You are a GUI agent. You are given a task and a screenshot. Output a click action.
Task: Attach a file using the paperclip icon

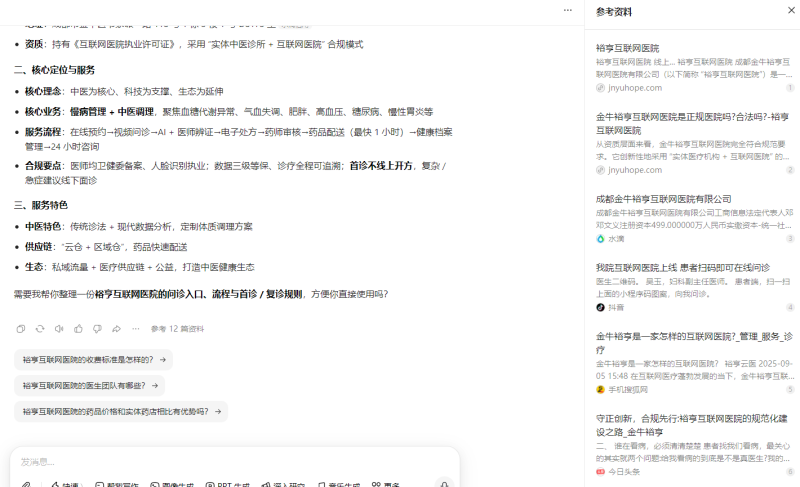pyautogui.click(x=26, y=484)
